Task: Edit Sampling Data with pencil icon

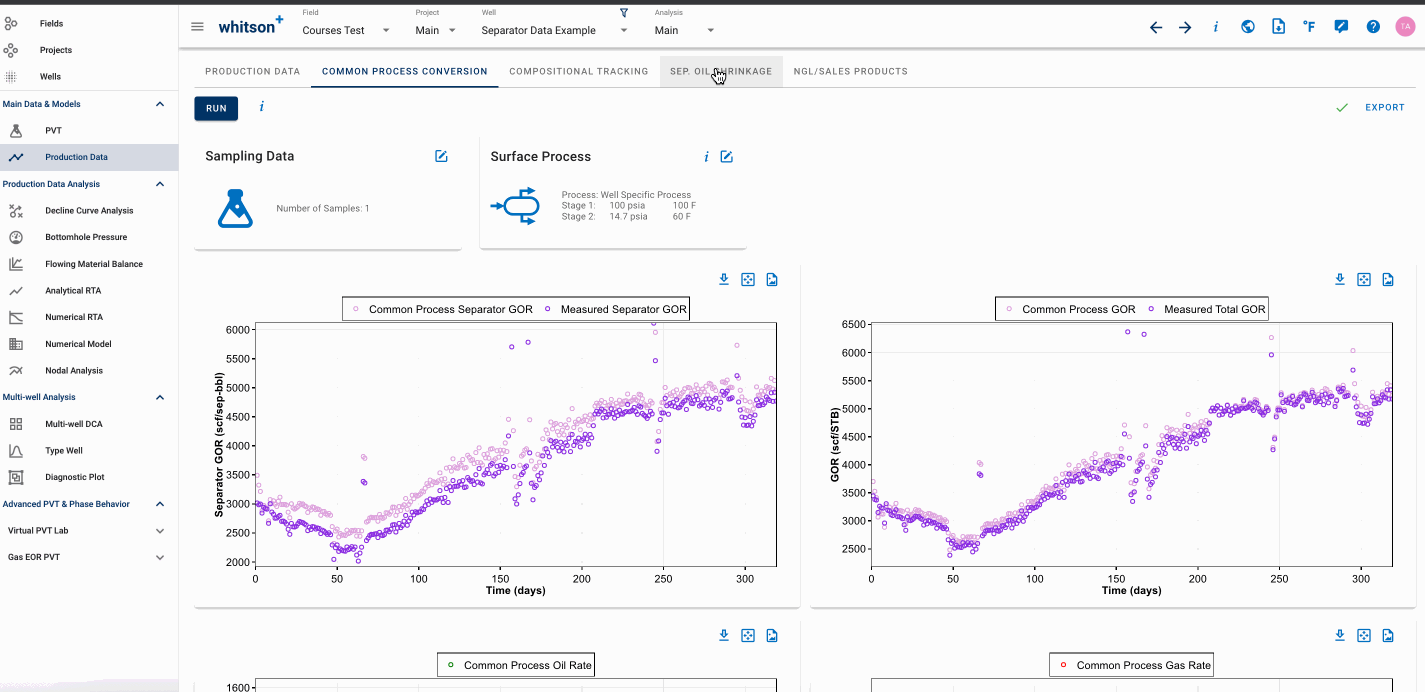Action: (x=441, y=156)
